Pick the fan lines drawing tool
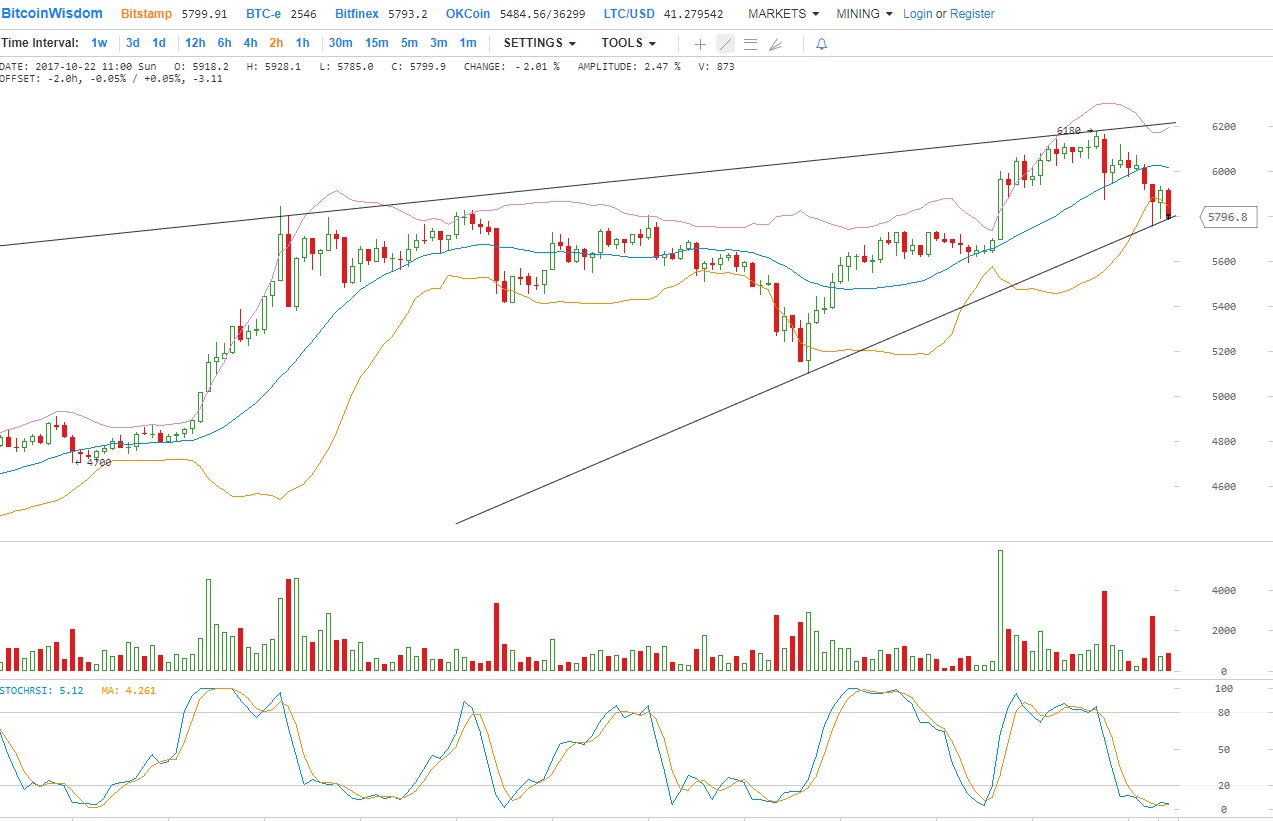Screen dimensions: 1273x821 775,44
